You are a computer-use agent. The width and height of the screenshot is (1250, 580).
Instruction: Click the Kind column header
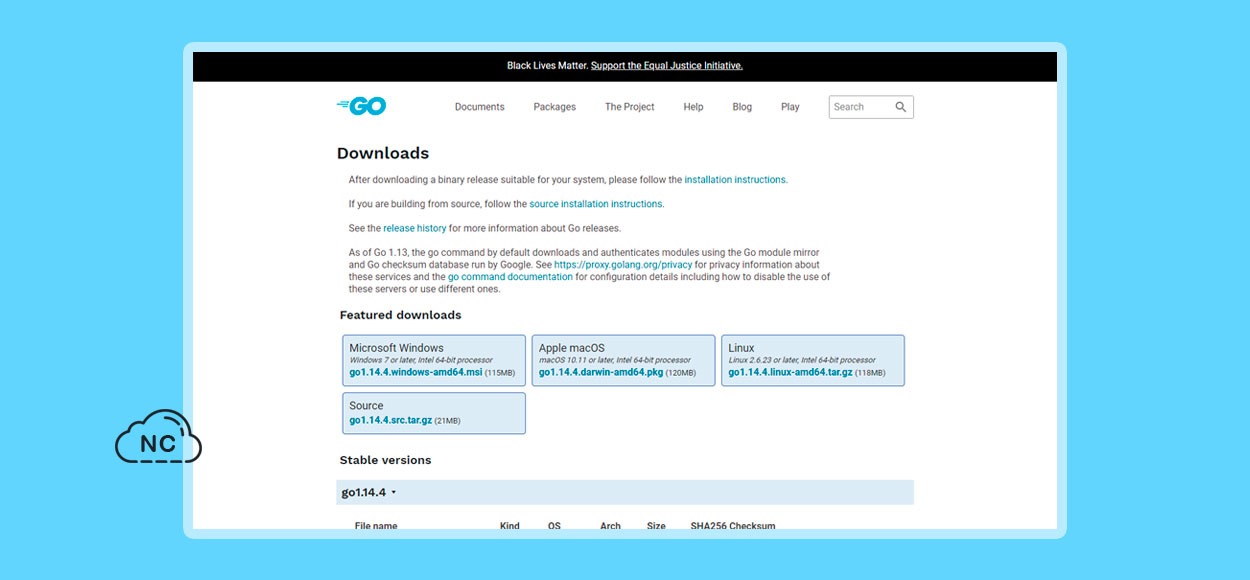(x=510, y=525)
